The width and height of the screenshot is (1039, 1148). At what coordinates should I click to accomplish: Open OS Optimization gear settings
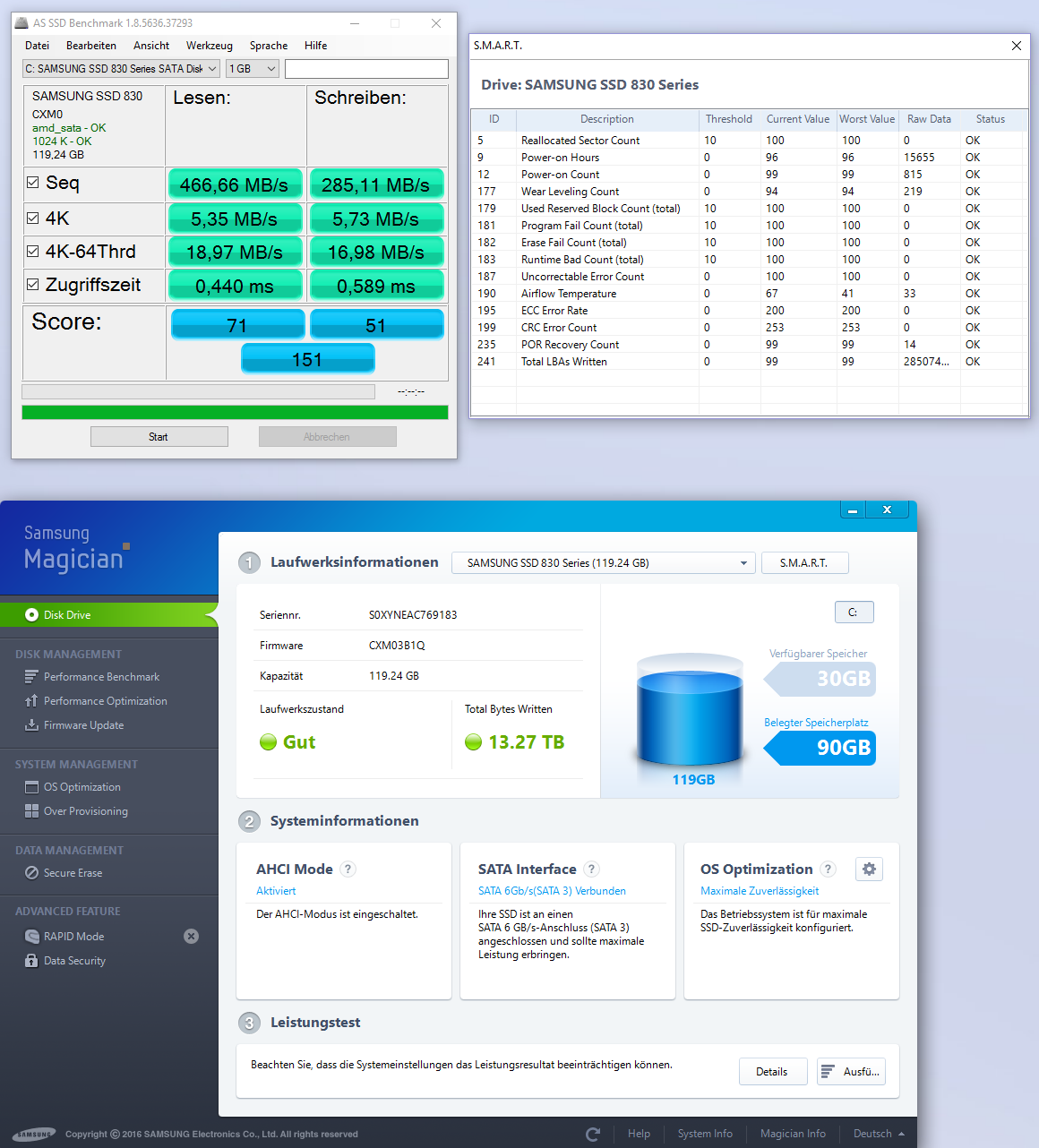click(869, 869)
